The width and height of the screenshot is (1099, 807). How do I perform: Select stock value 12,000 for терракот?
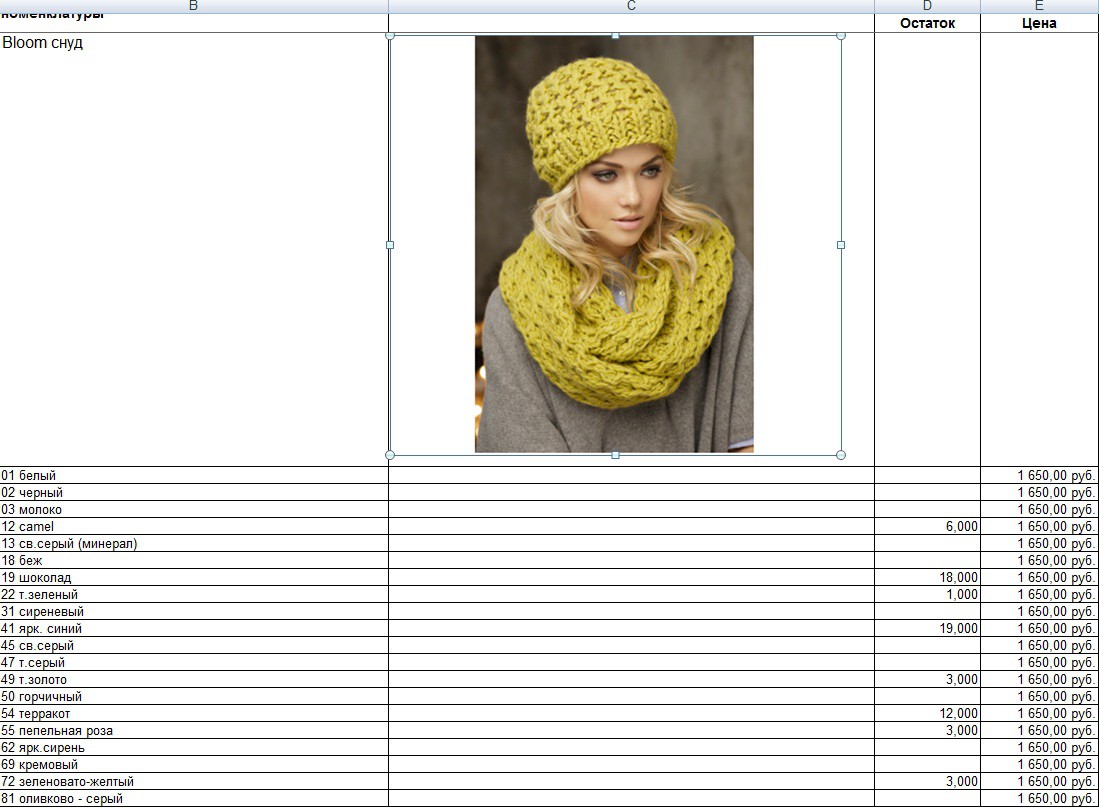pos(927,713)
